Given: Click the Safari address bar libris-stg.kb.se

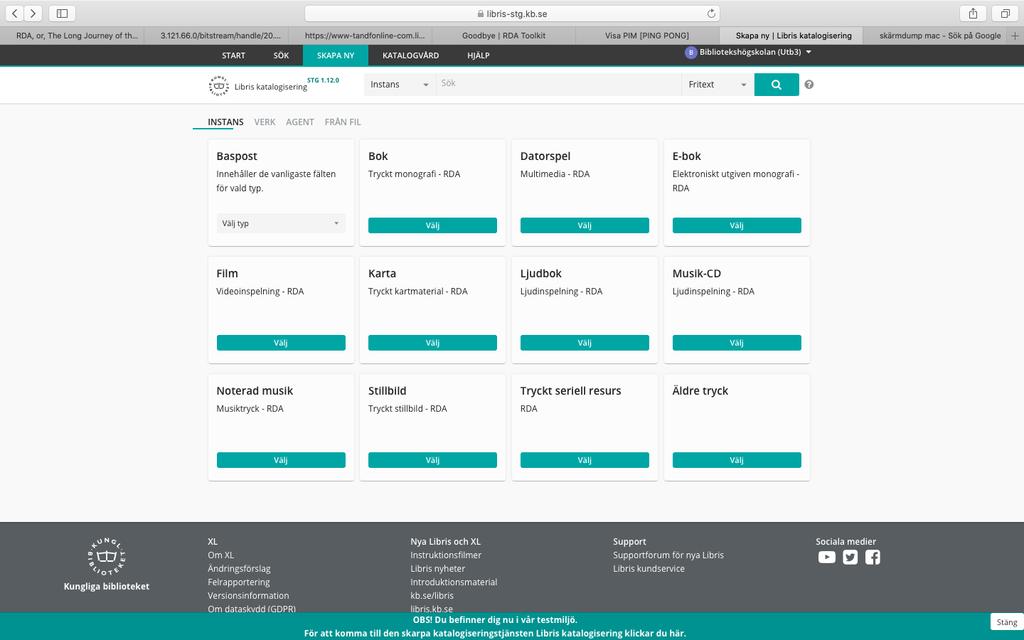Looking at the screenshot, I should [512, 13].
